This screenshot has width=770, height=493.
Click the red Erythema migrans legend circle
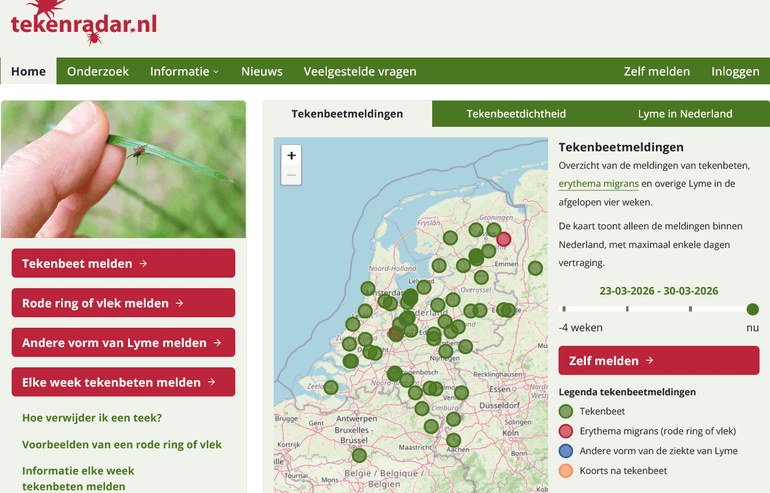point(566,431)
